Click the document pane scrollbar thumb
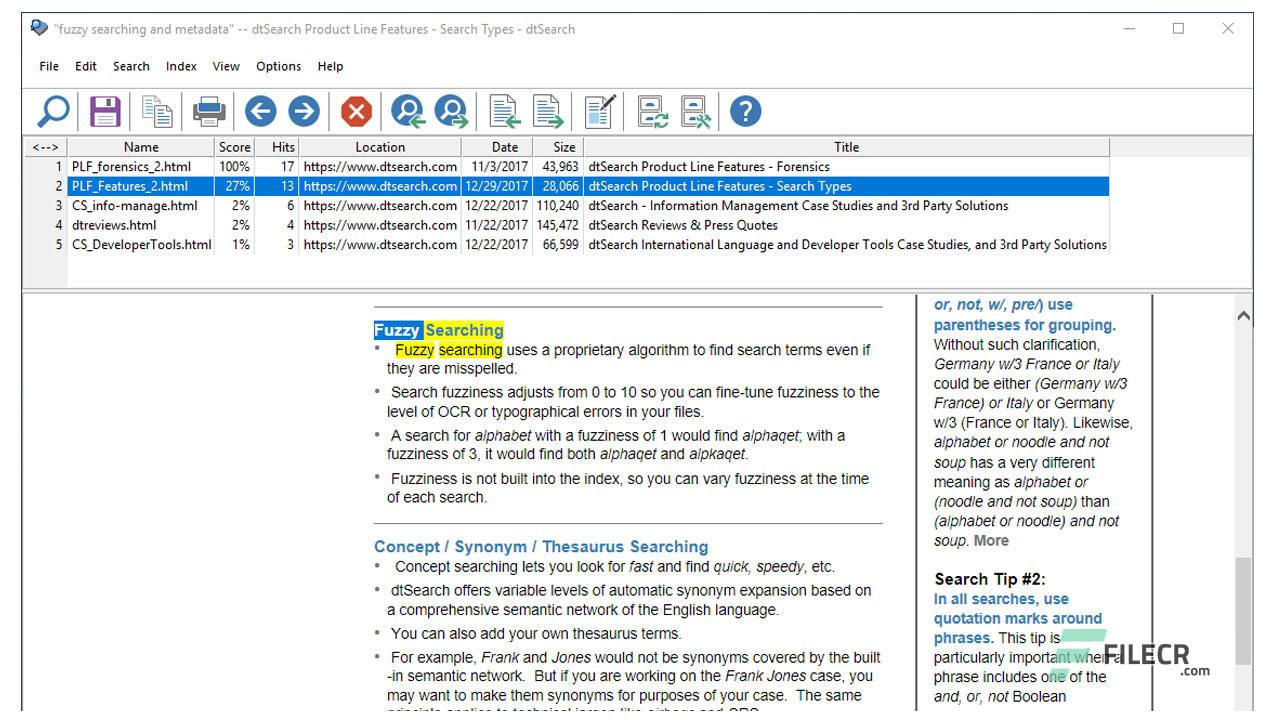This screenshot has height=720, width=1280. click(1244, 610)
